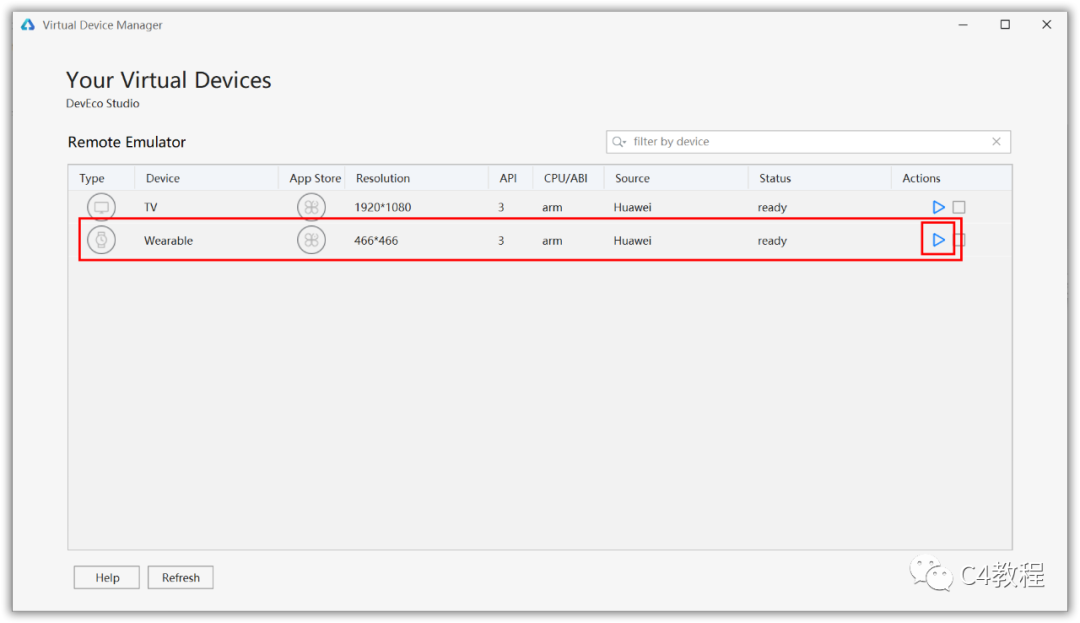
Task: Click the search magnifier icon
Action: (x=619, y=142)
